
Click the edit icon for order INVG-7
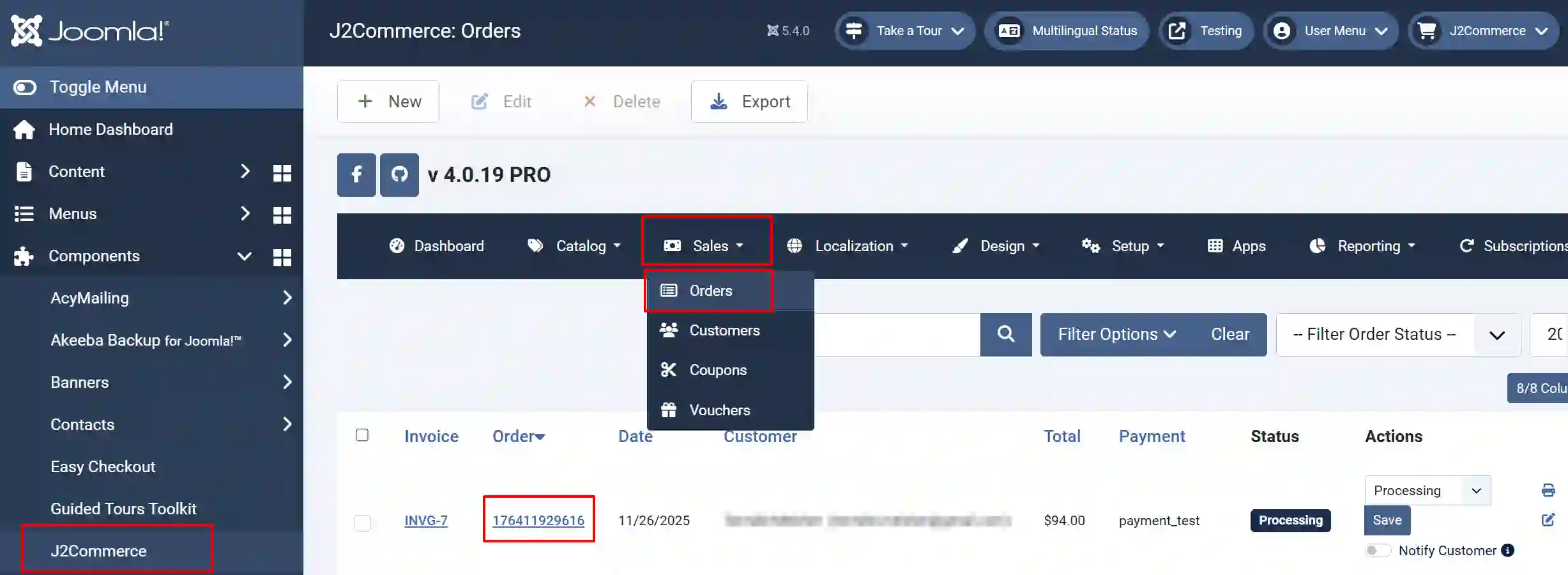click(x=1548, y=520)
